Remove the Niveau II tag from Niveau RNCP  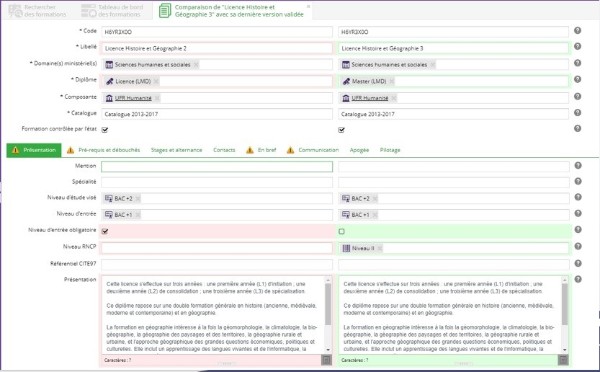tap(379, 248)
